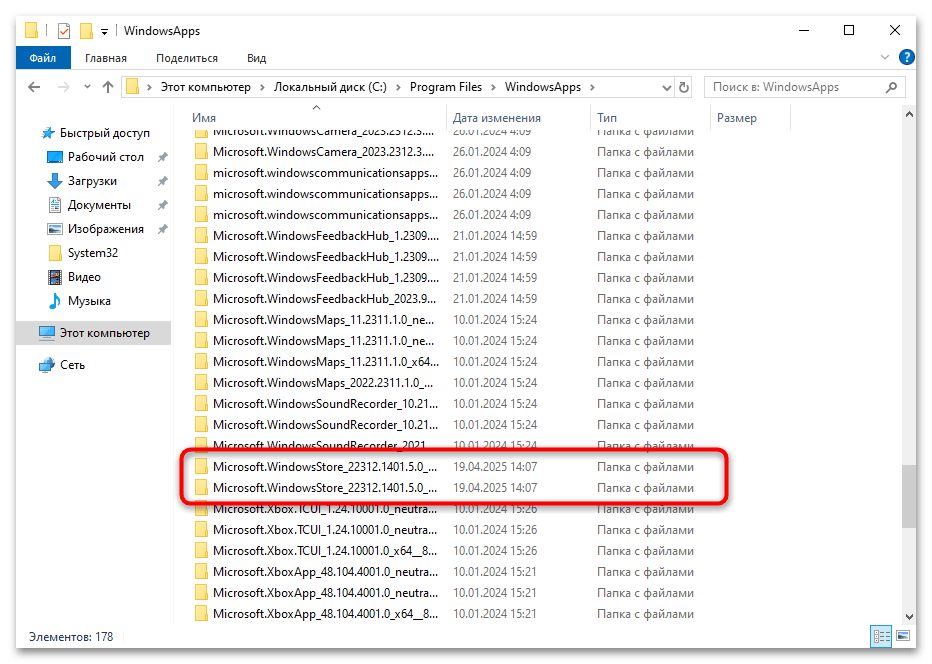Open System32 folder in sidebar
The width and height of the screenshot is (932, 664).
pos(83,253)
